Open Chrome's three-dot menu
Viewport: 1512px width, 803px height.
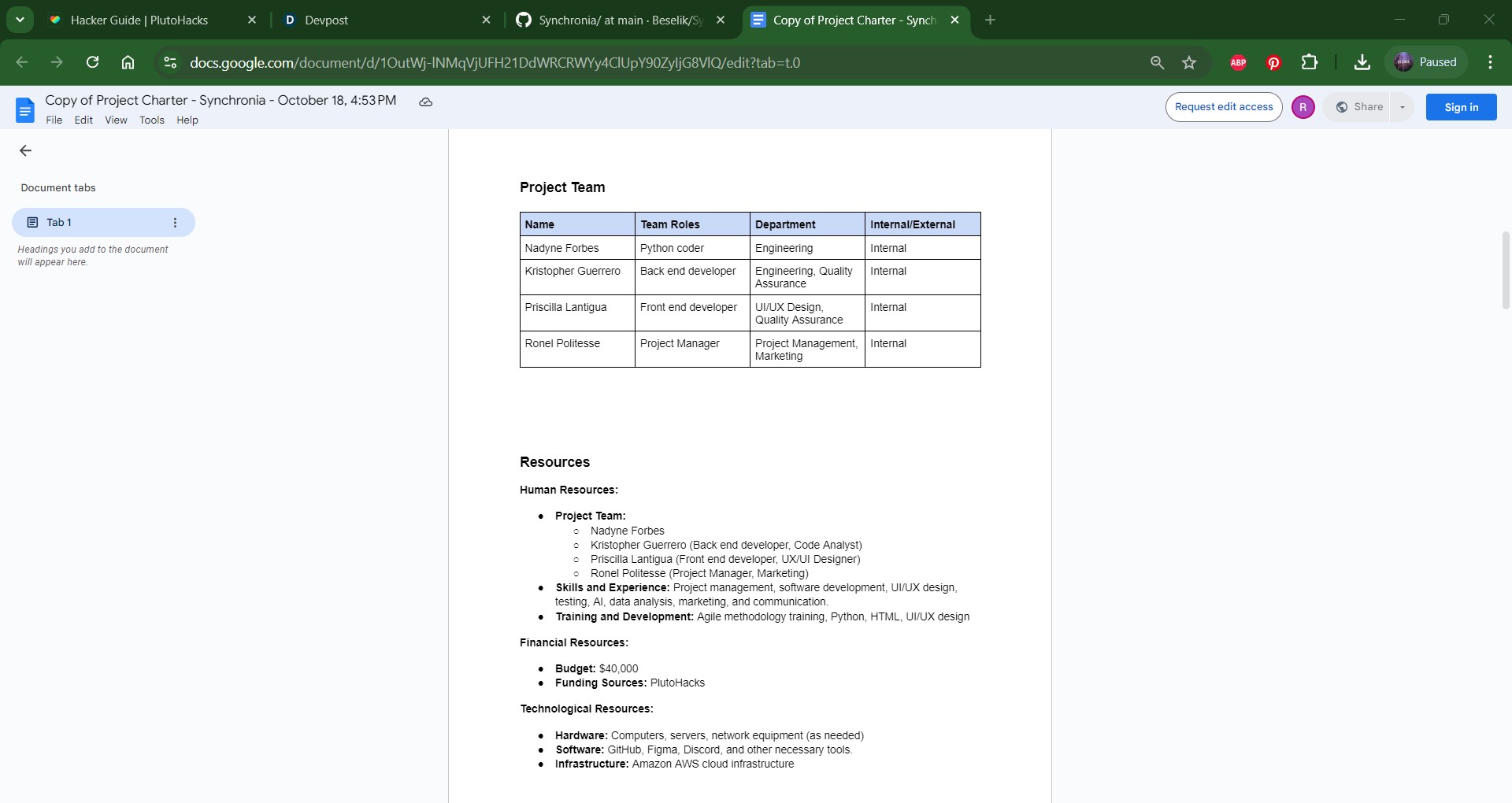click(1490, 62)
